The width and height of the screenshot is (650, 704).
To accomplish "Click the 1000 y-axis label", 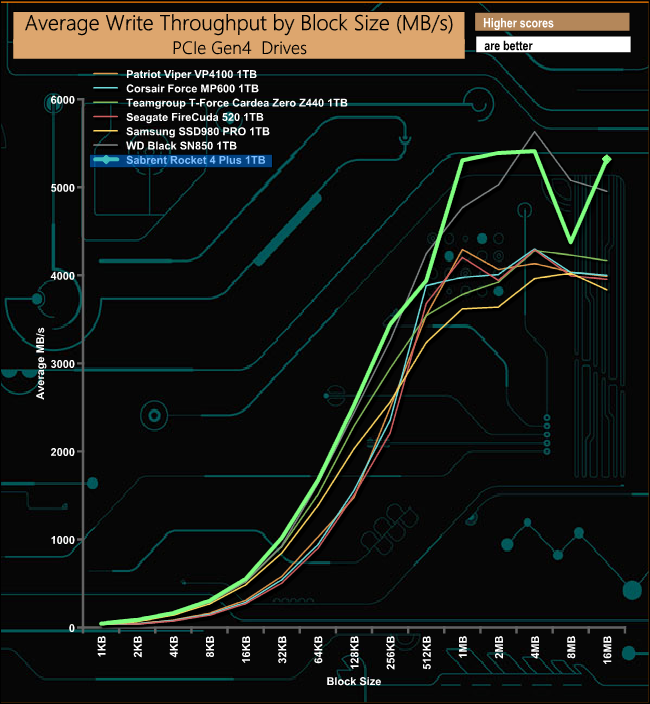I will (62, 540).
